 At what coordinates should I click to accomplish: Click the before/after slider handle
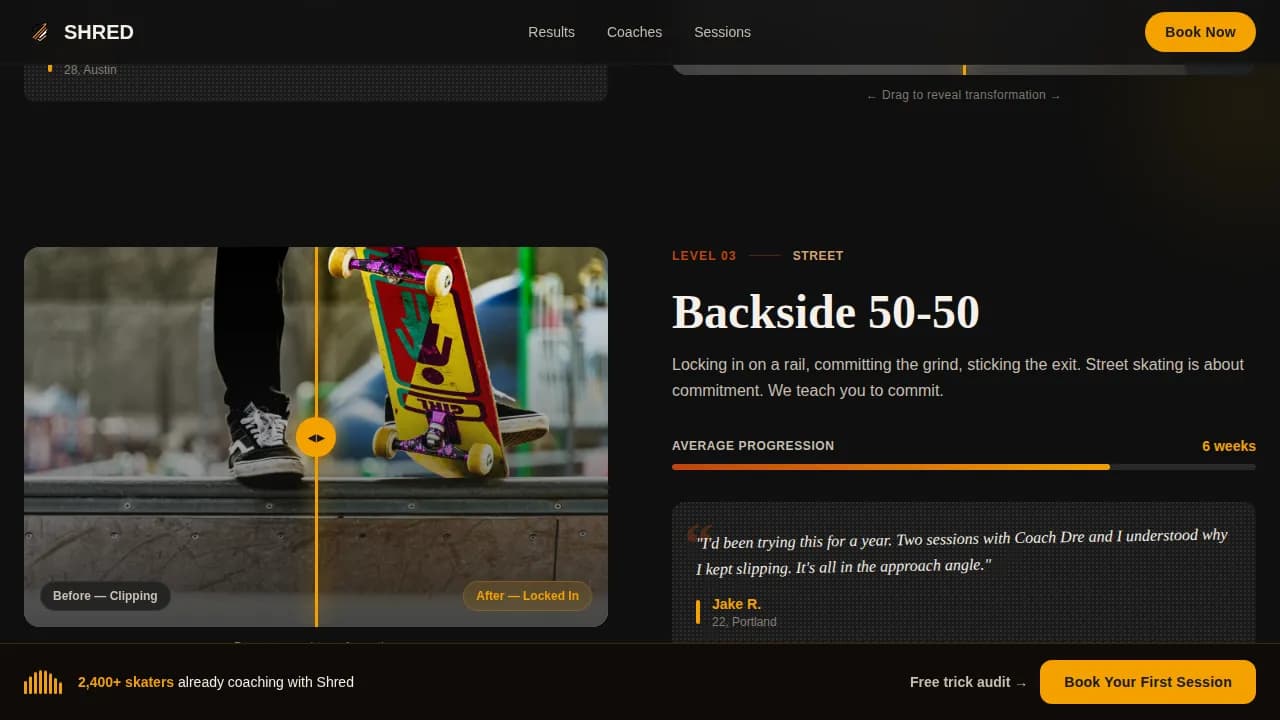click(x=316, y=437)
